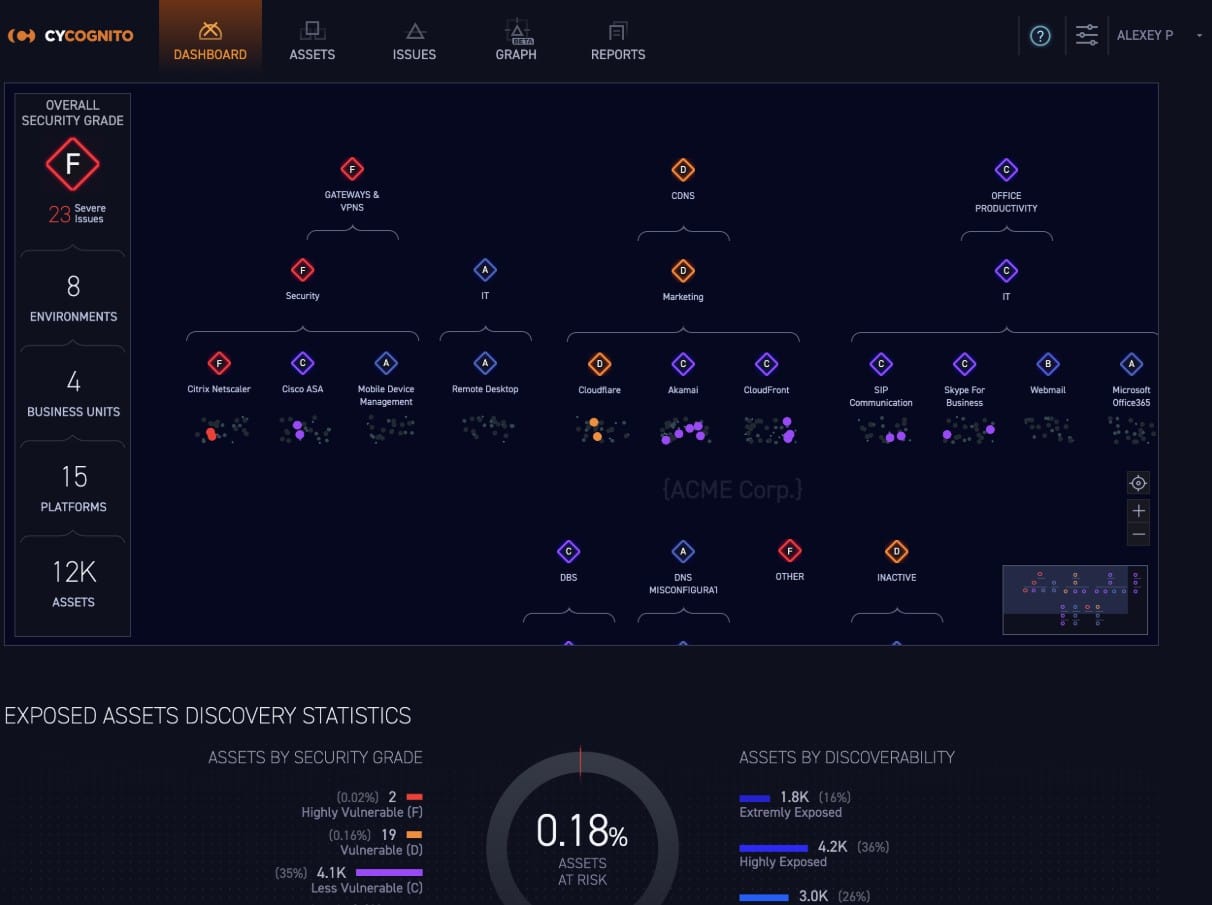Screen dimensions: 1212x905
Task: Open the Issues tab
Action: click(414, 41)
